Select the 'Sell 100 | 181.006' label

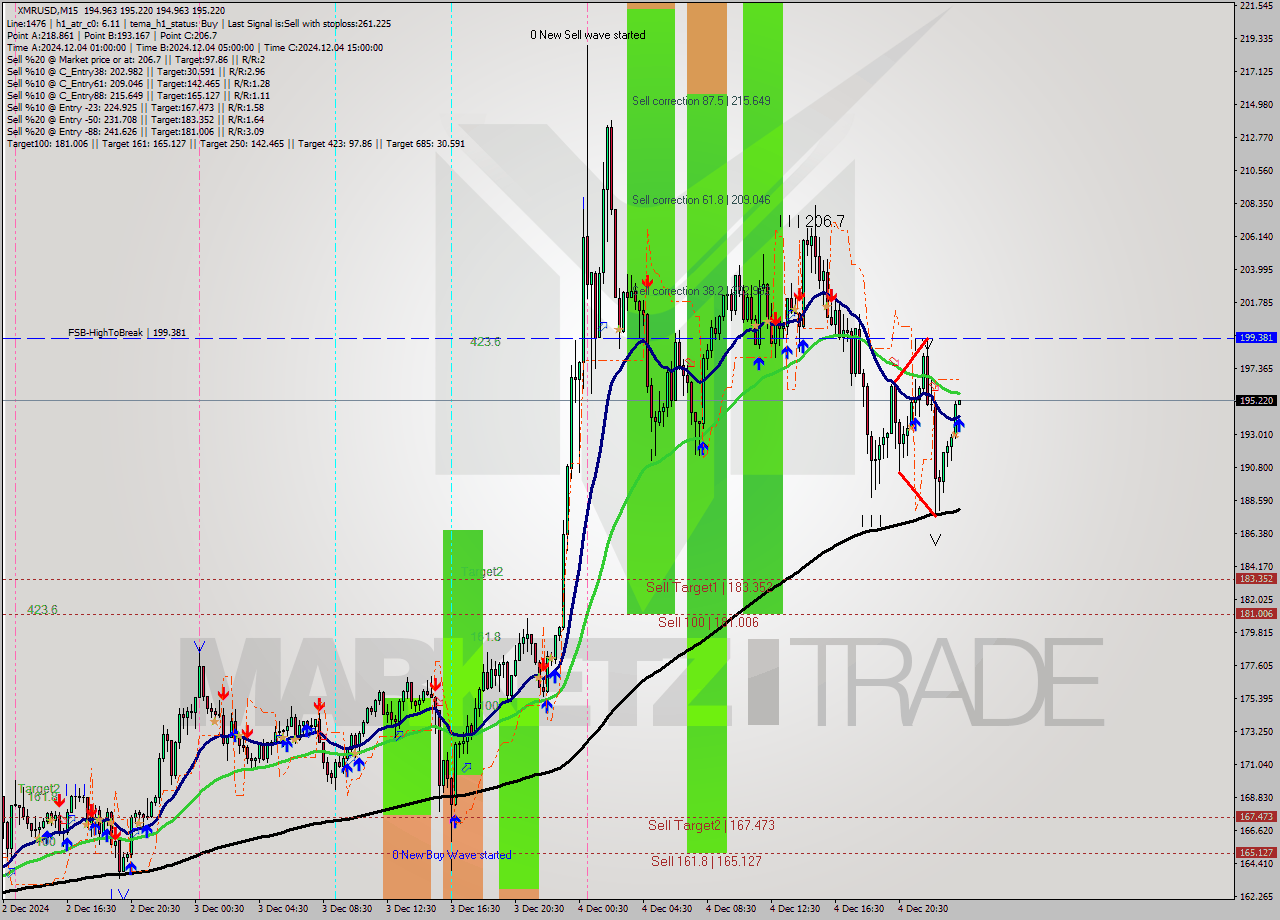(708, 622)
